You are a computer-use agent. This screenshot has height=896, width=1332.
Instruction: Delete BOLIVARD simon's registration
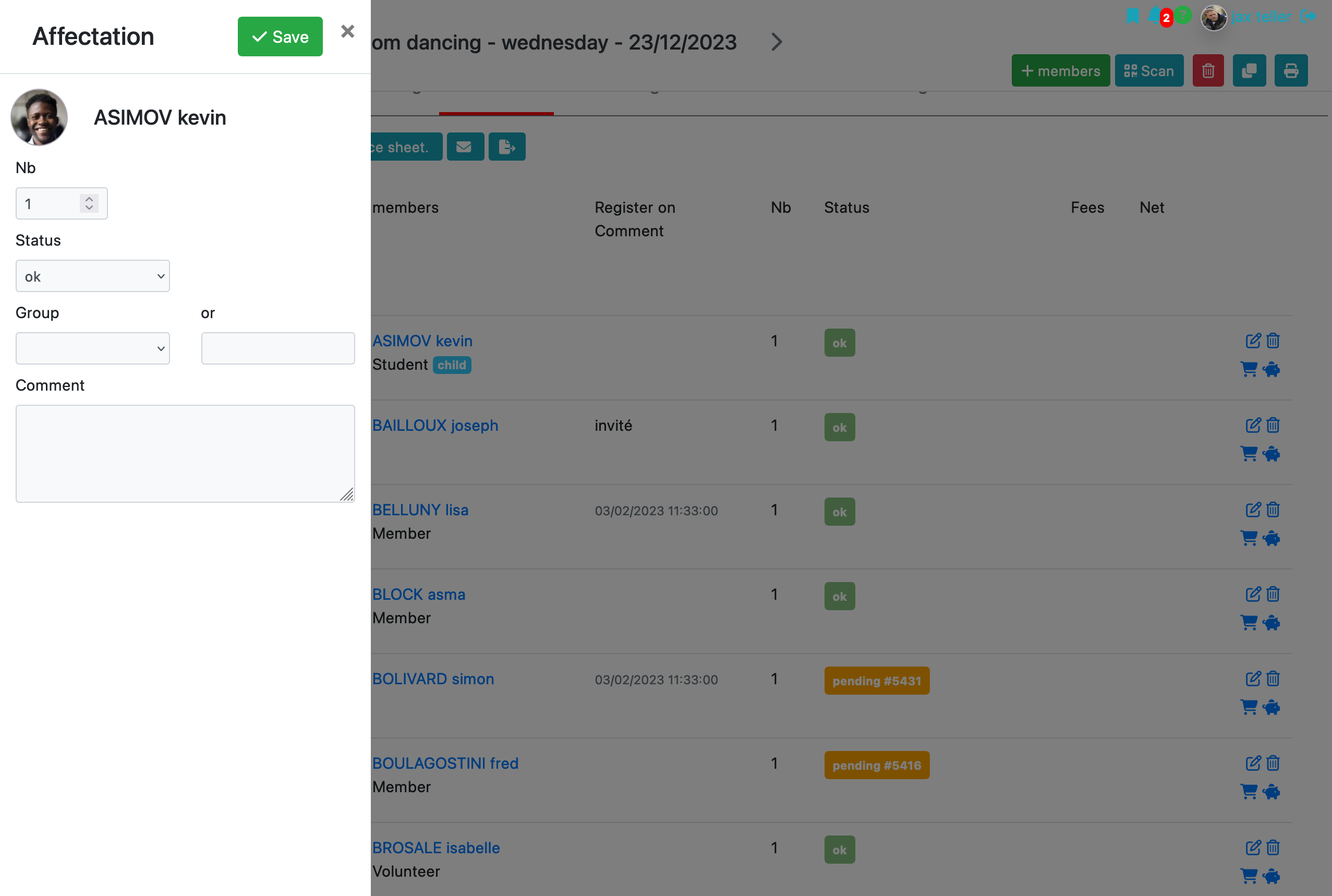point(1273,679)
